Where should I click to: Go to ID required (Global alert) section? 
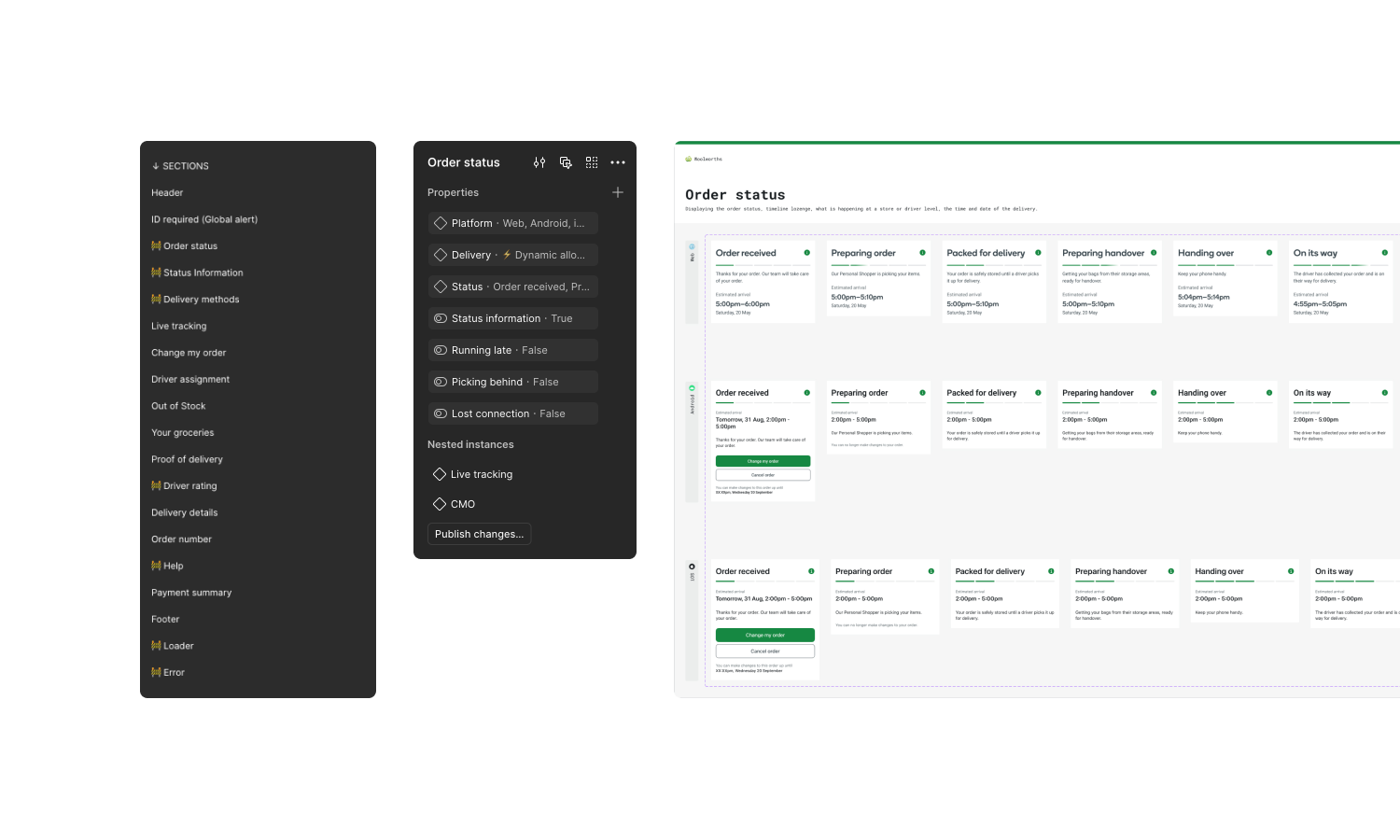204,219
